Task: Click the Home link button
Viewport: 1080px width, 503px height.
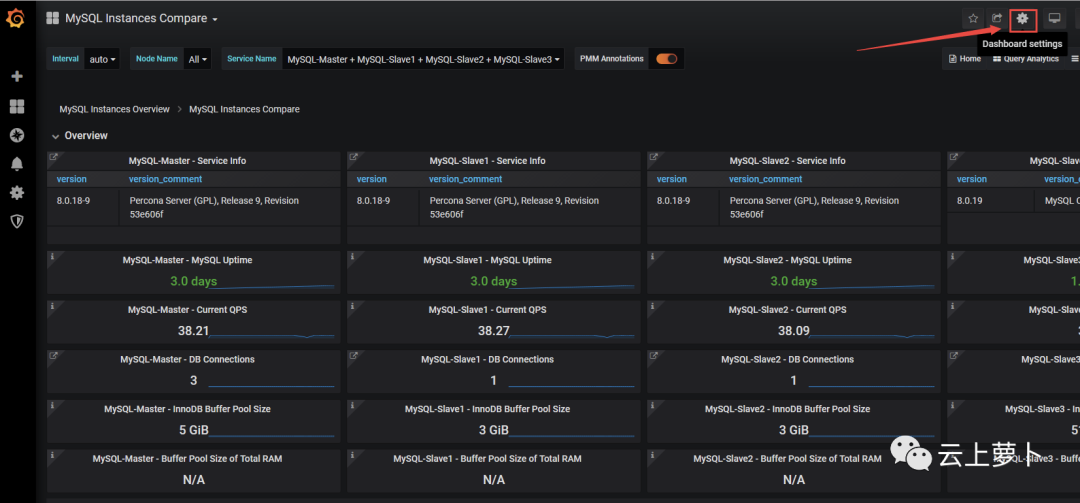Action: (x=965, y=59)
